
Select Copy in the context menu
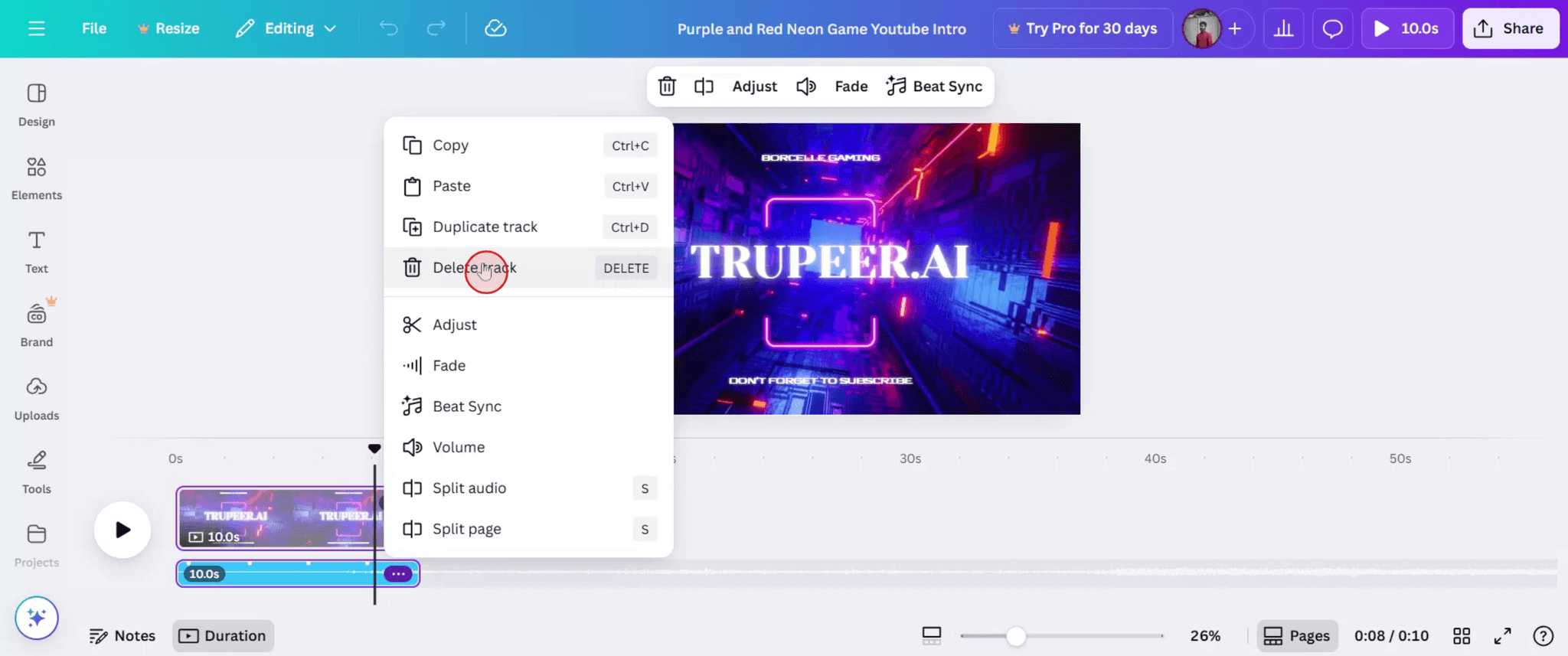tap(528, 145)
